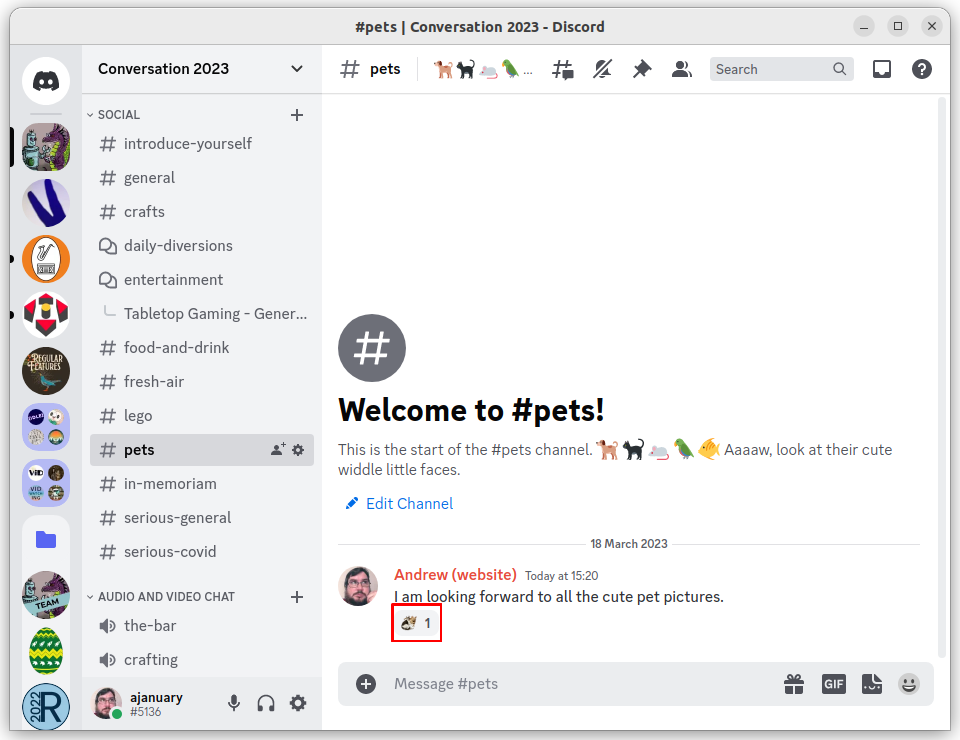Click plus to create SOCIAL channel
This screenshot has width=960, height=740.
(297, 115)
